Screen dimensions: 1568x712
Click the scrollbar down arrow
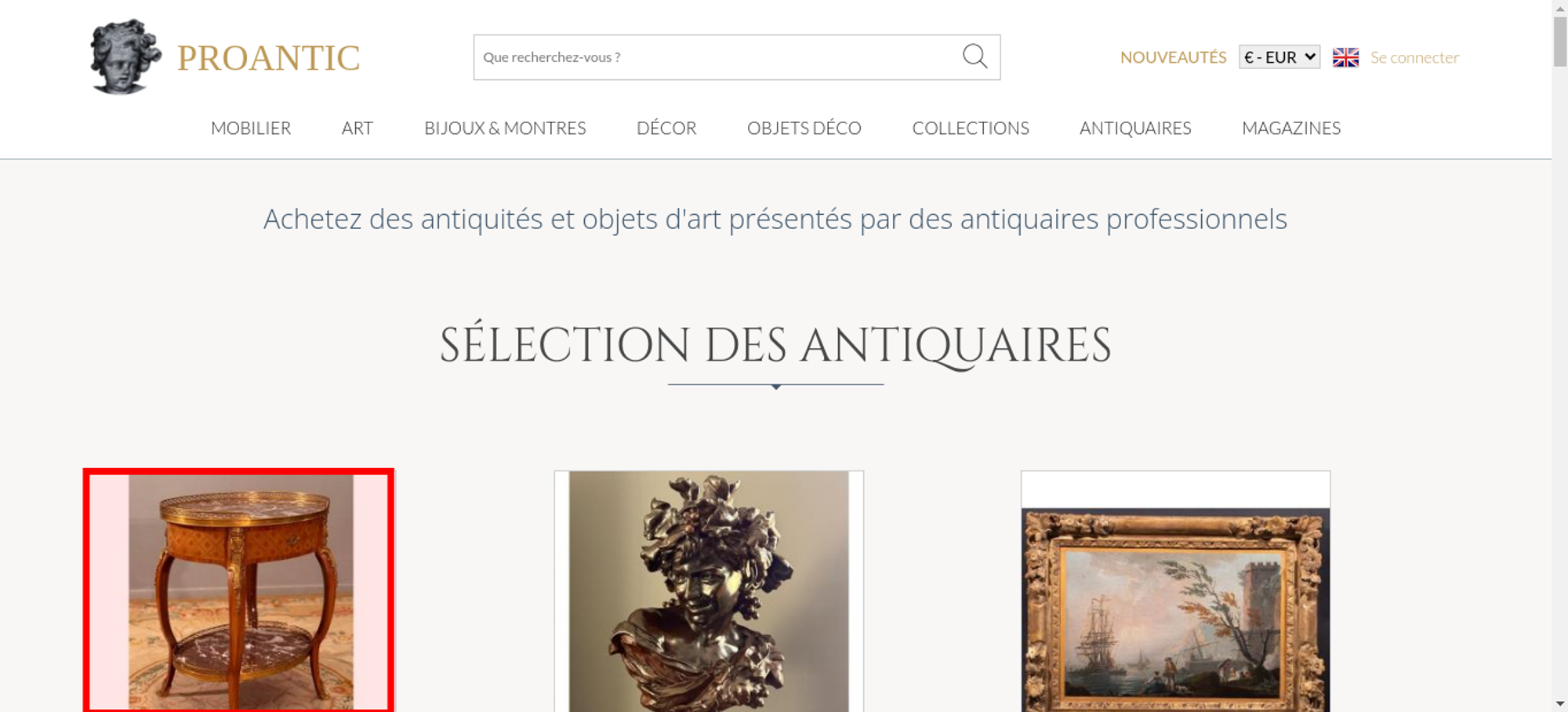(x=1560, y=704)
